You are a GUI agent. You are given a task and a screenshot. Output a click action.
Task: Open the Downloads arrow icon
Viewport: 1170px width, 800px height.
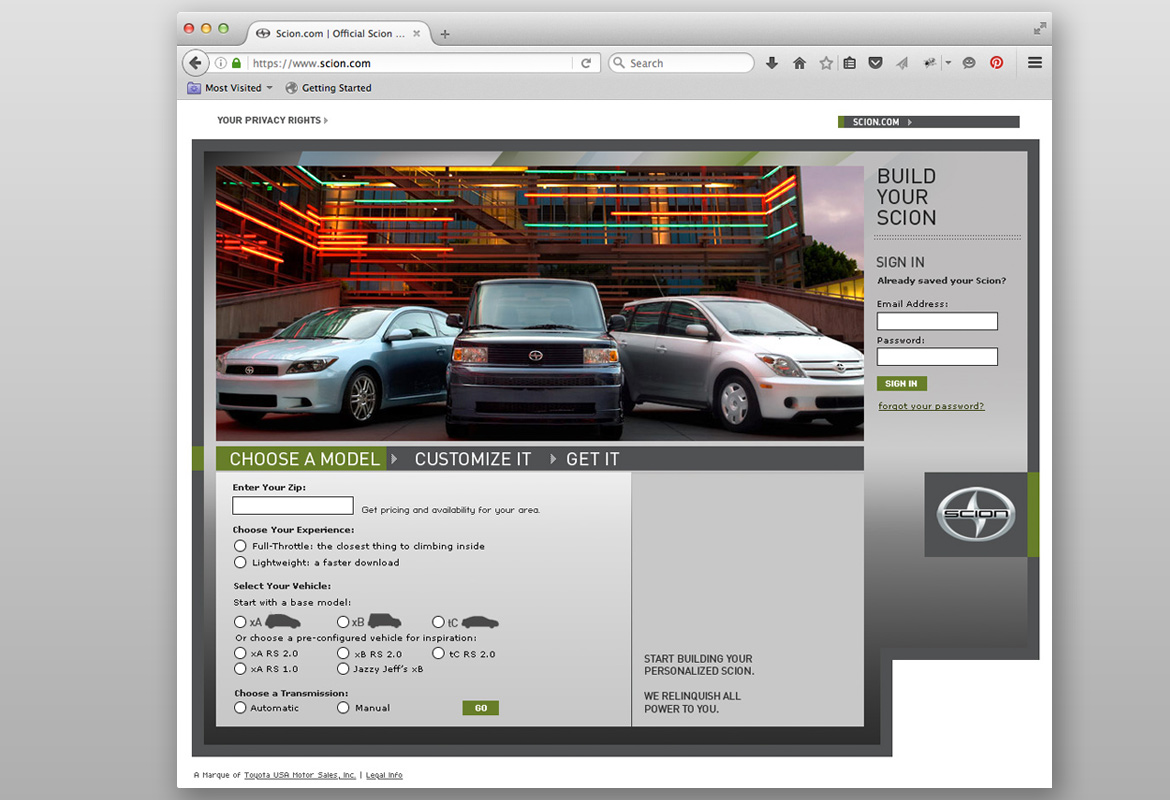tap(772, 63)
